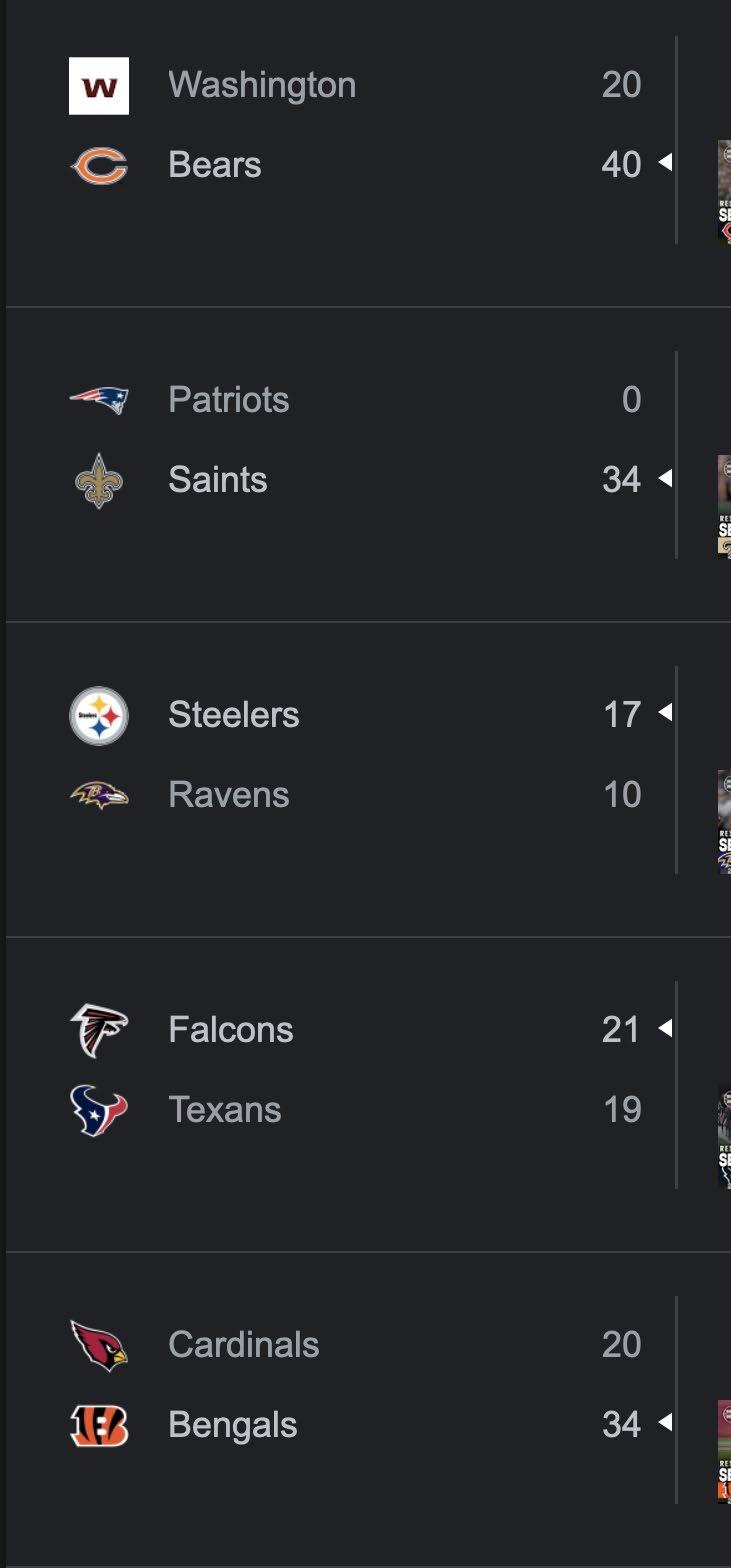This screenshot has width=731, height=1568.
Task: Open Falcons vs Texans recap thumbnail
Action: pos(724,1136)
